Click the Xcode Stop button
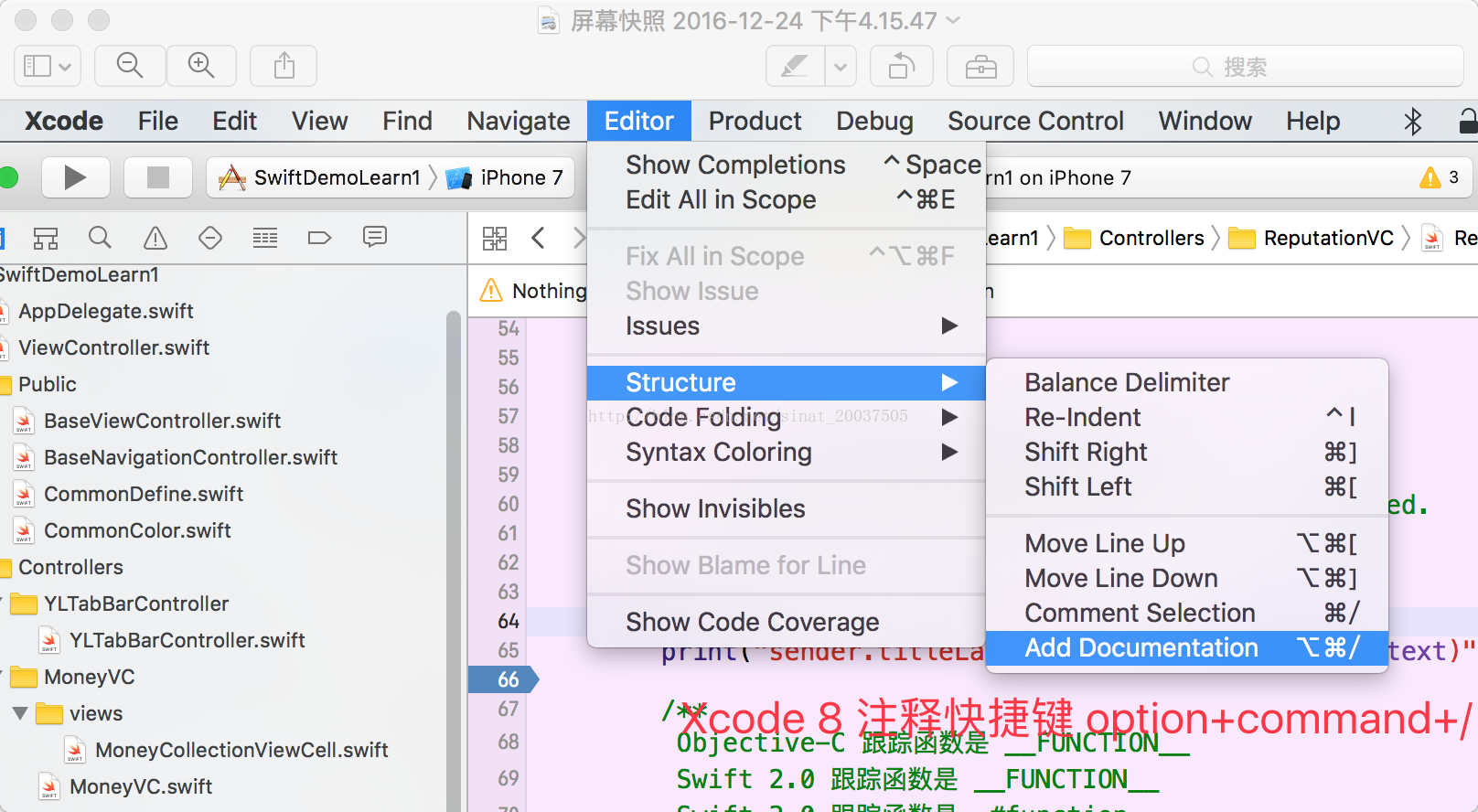The image size is (1478, 812). click(158, 177)
